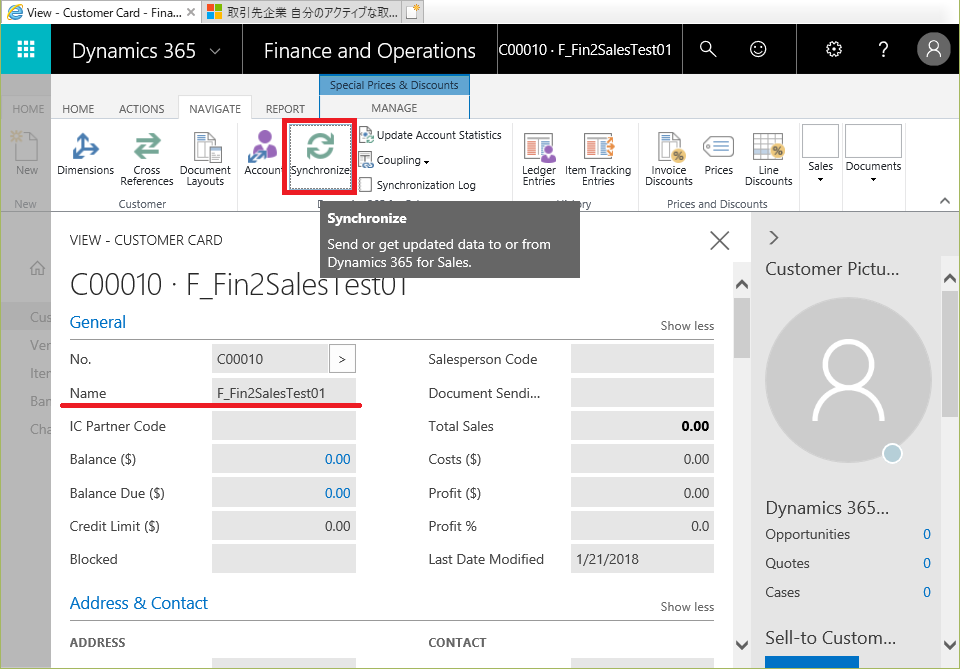Click the FactBox scrollbar down arrow
The width and height of the screenshot is (960, 669).
pyautogui.click(x=950, y=645)
